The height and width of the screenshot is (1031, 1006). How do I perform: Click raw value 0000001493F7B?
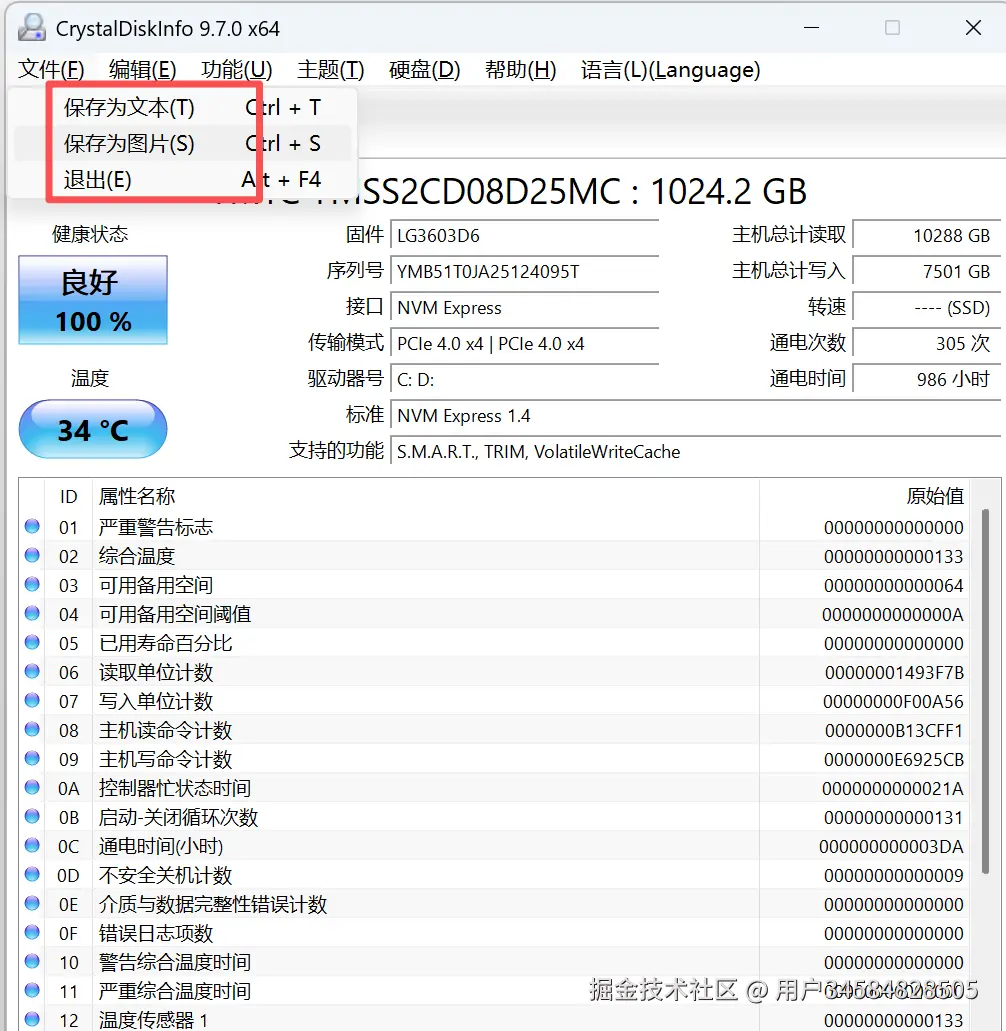(894, 673)
